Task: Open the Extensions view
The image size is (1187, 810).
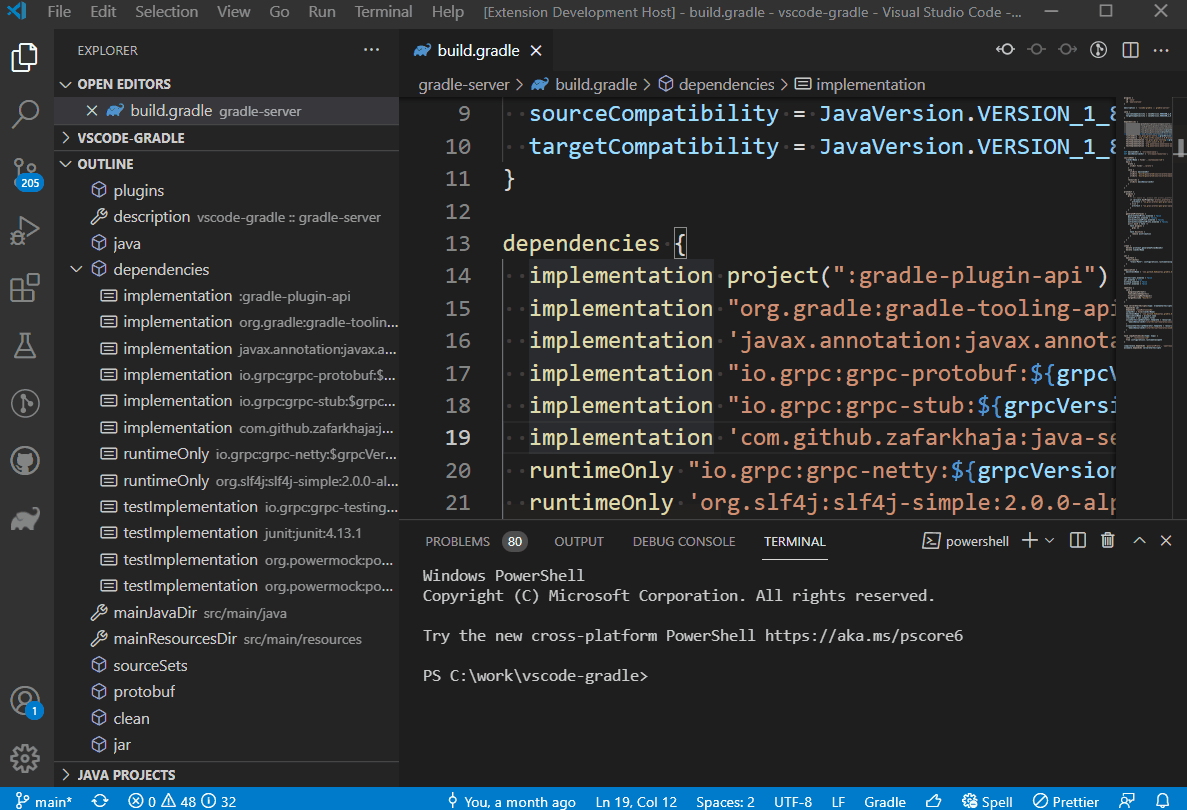Action: coord(25,288)
